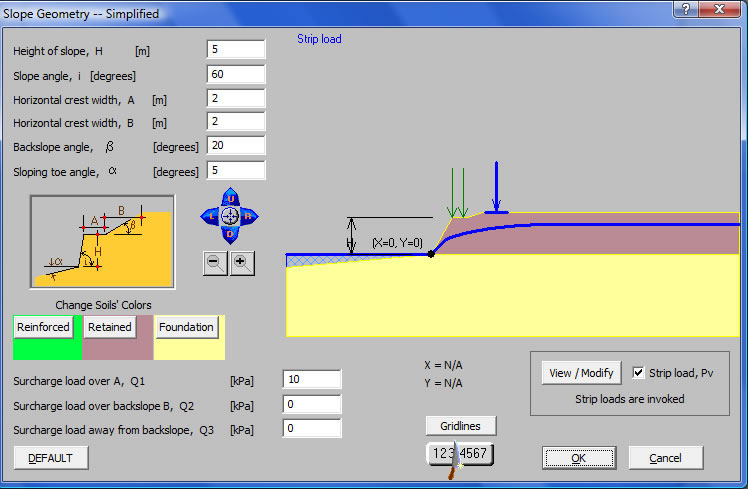Pan view up with U arrow
The image size is (748, 489).
[230, 197]
